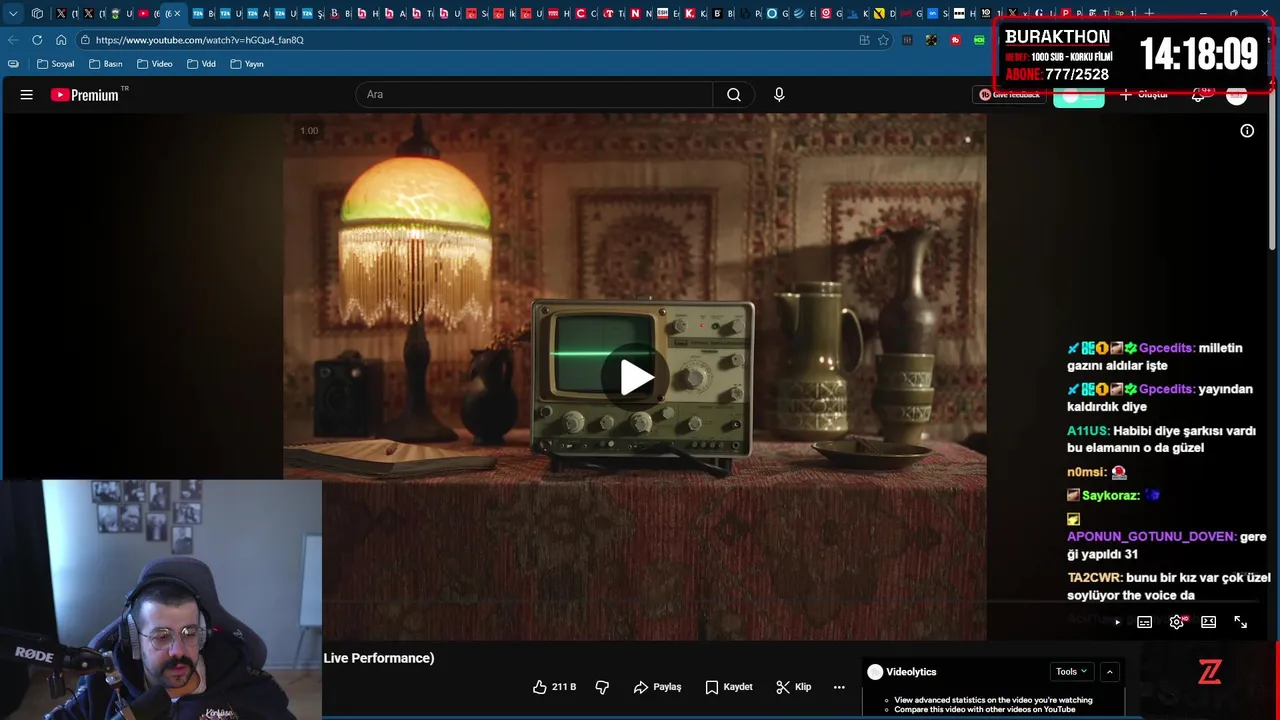The height and width of the screenshot is (720, 1280).
Task: Open the tab search dropdown arrow
Action: click(x=13, y=13)
